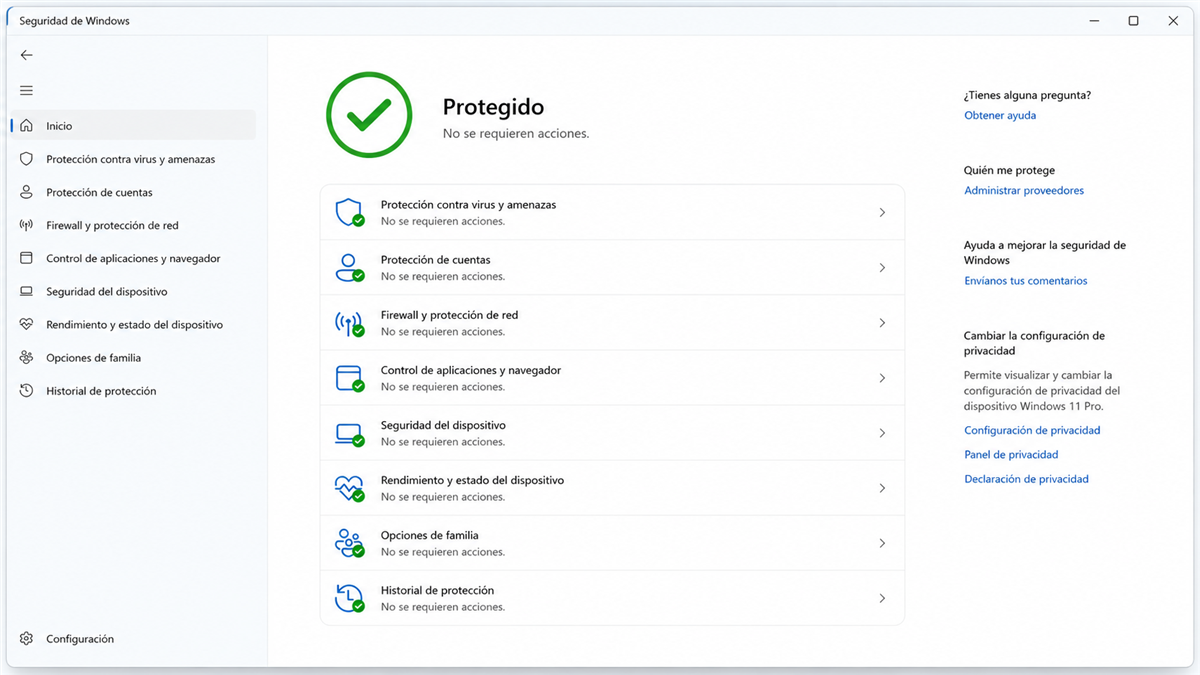Open the chevron on Seguridad del dispositivo card
This screenshot has height=675, width=1200.
point(882,433)
